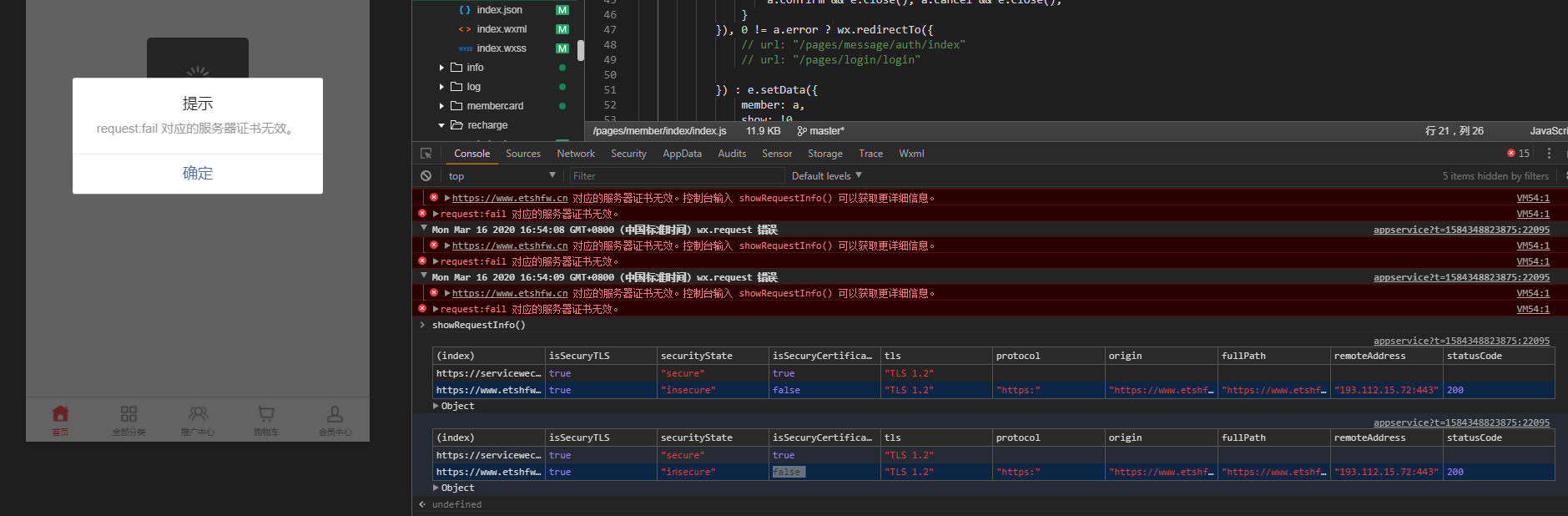Viewport: 1568px width, 516px height.
Task: Open the Wxml tab
Action: tap(911, 154)
